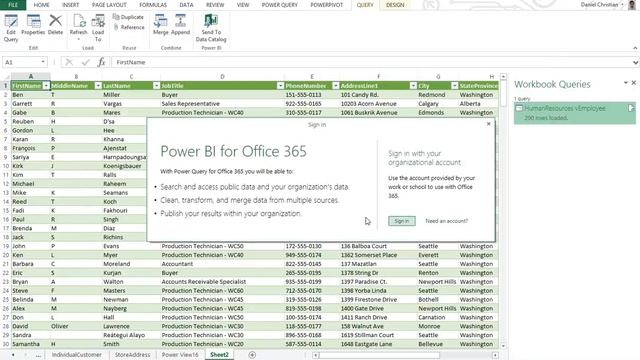Click the formula bar confirm checkmark
The height and width of the screenshot is (360, 640).
point(85,62)
